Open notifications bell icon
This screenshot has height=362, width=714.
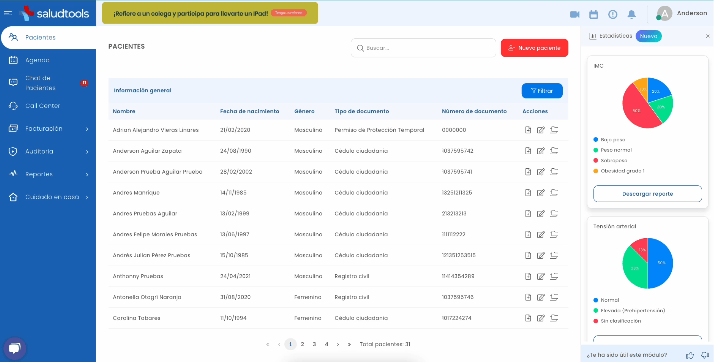(632, 15)
